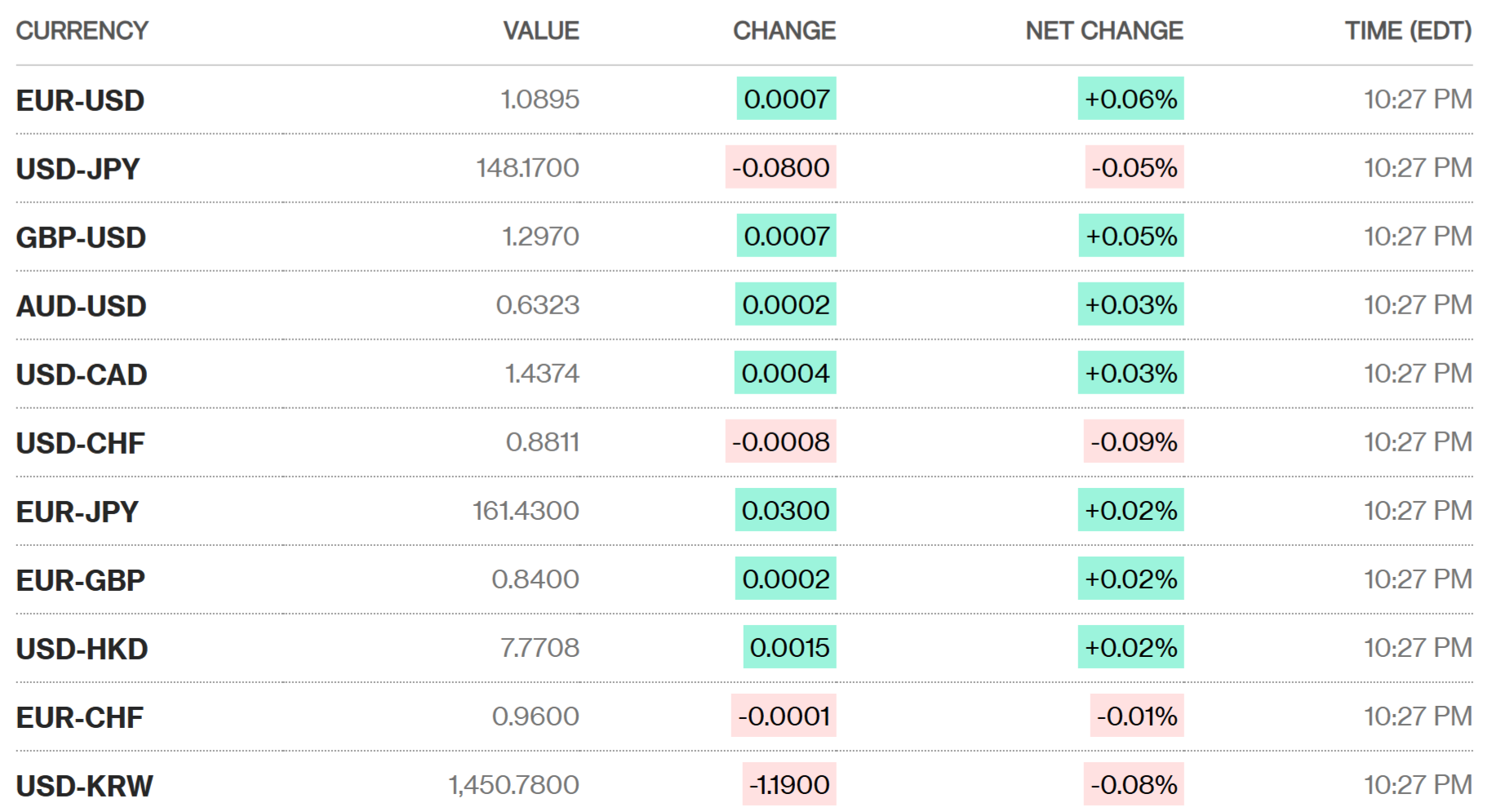
Task: Click USD-JPY red -0.0800 change badge
Action: (780, 167)
